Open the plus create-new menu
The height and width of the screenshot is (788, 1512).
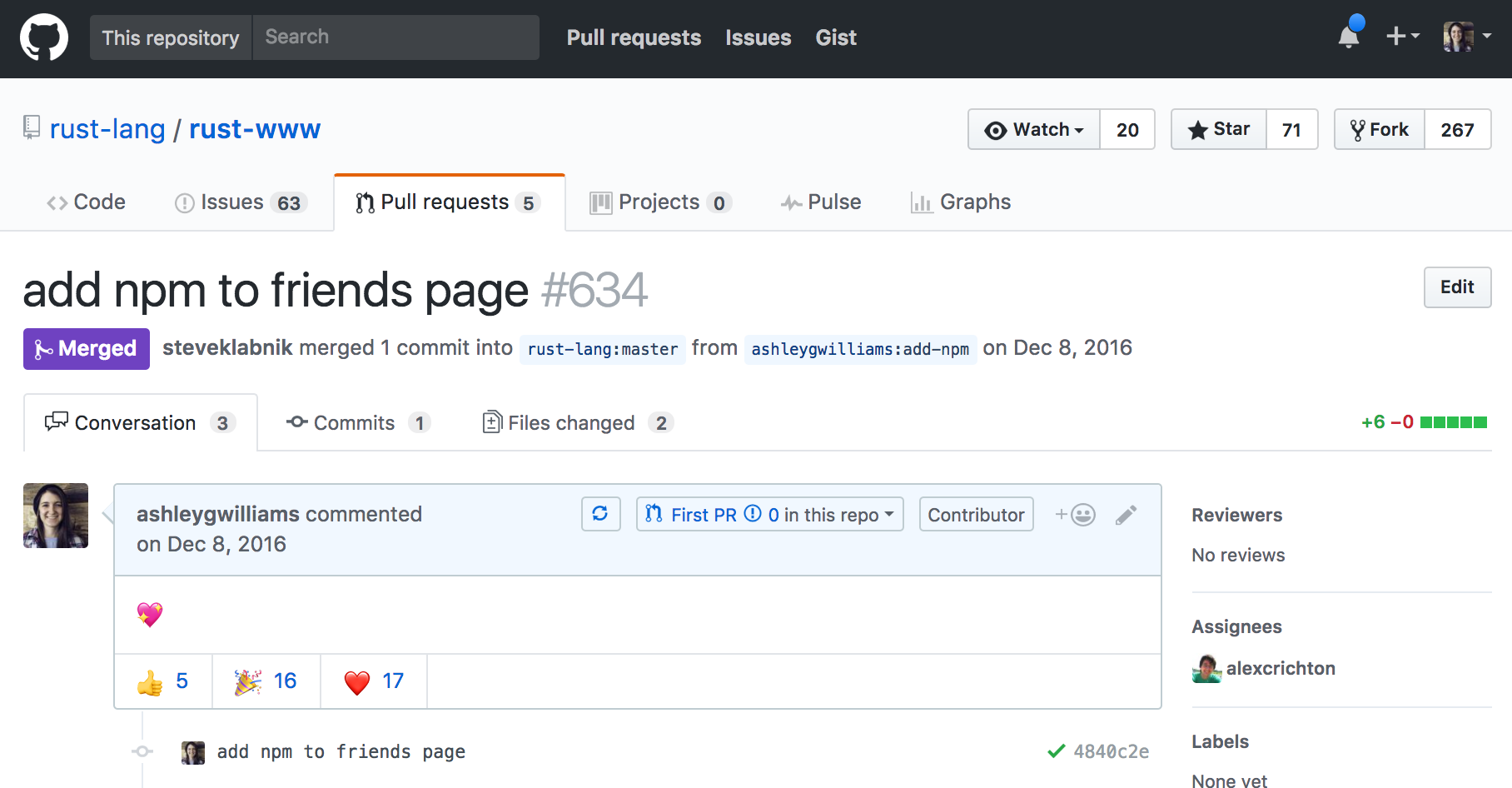click(1403, 36)
